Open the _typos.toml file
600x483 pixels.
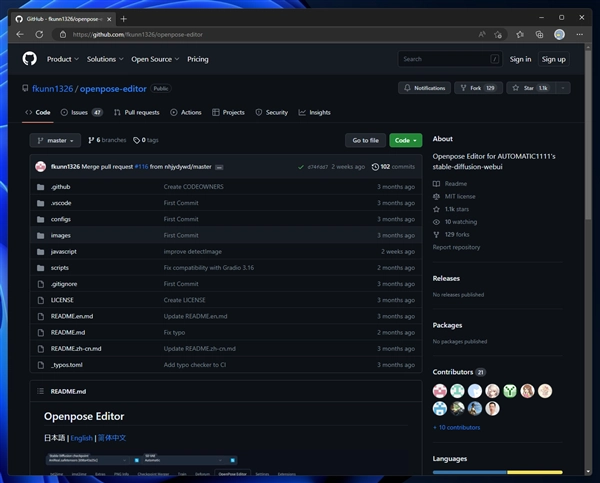tap(67, 365)
